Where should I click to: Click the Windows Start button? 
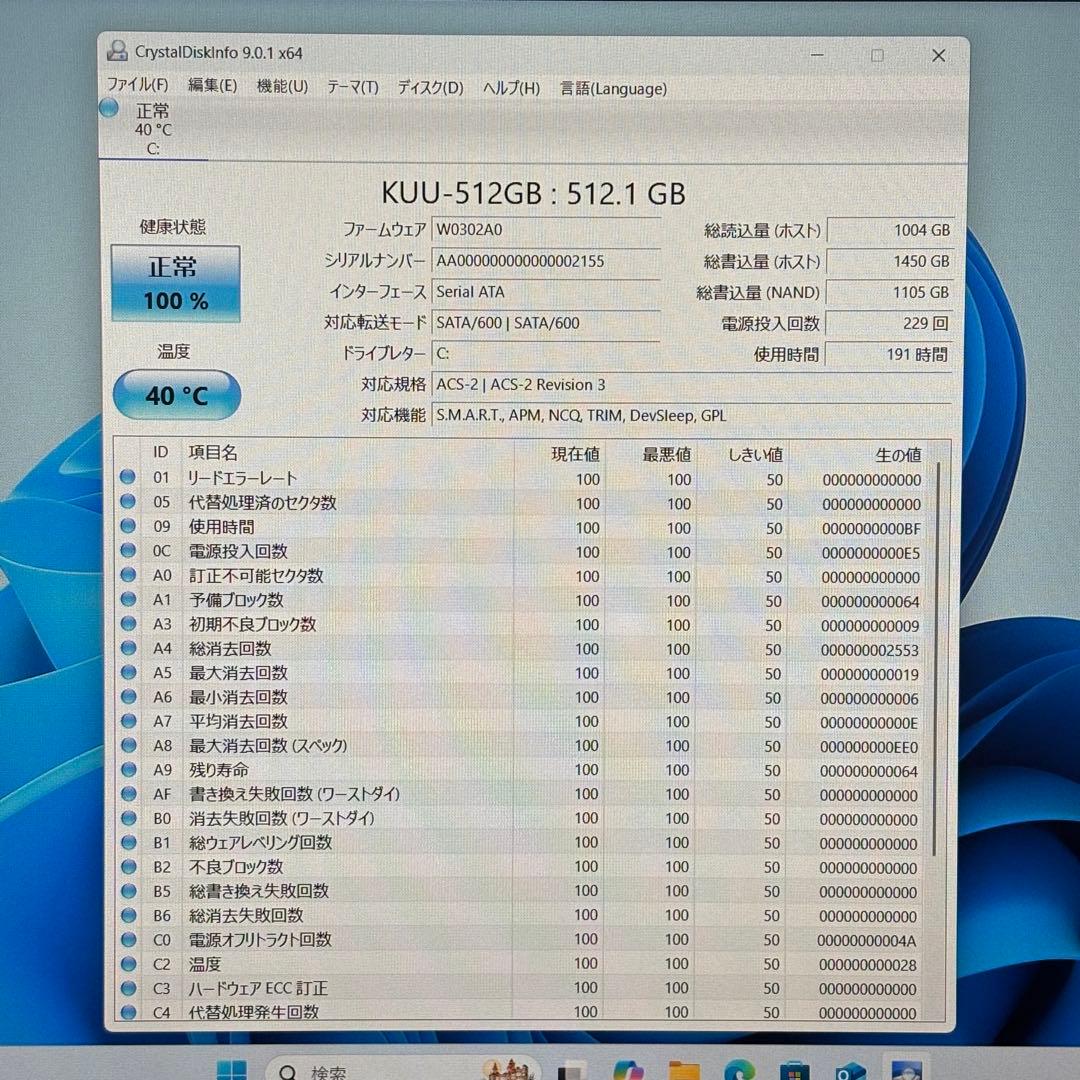click(232, 1068)
